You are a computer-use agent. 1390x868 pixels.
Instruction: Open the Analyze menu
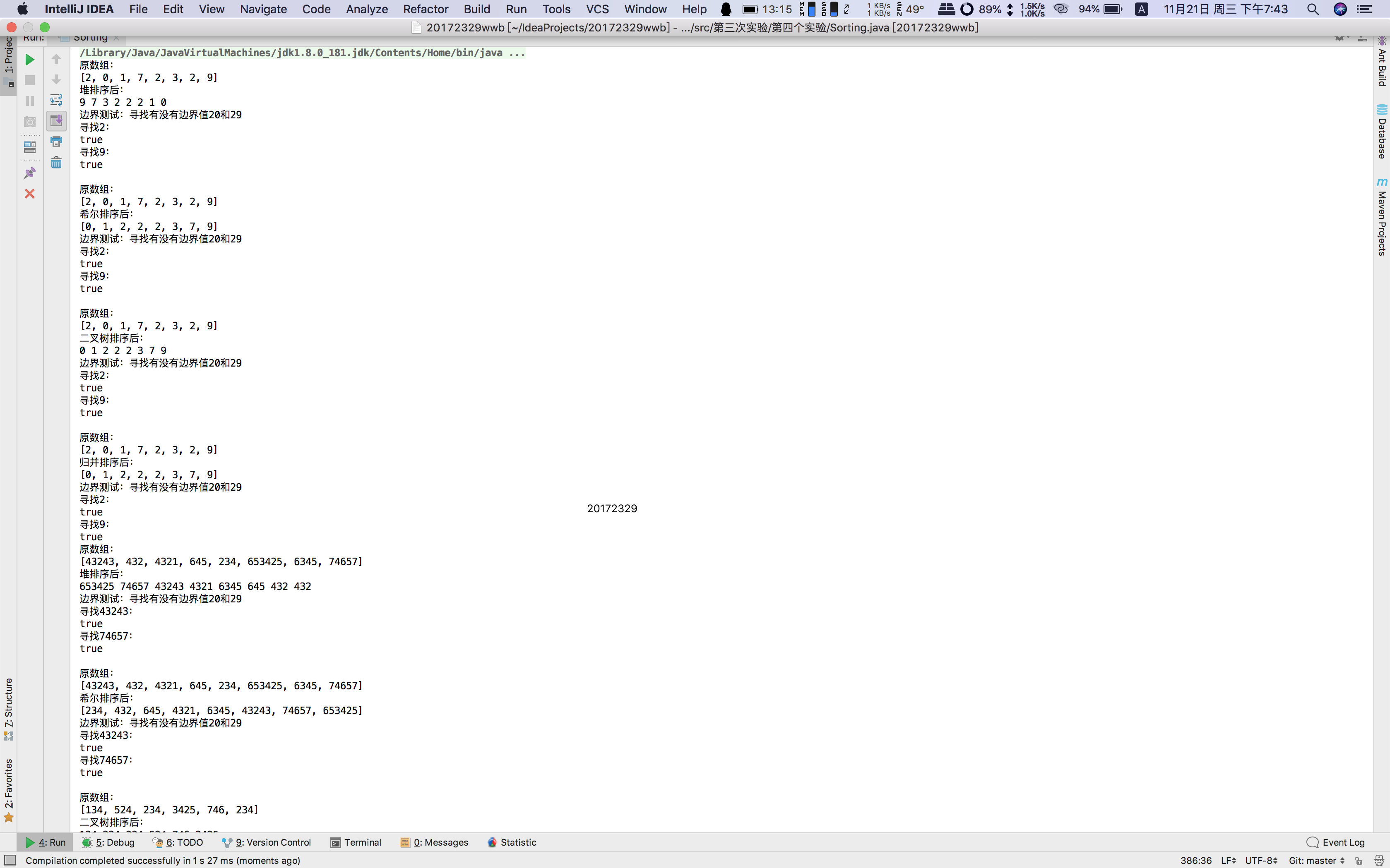[366, 9]
